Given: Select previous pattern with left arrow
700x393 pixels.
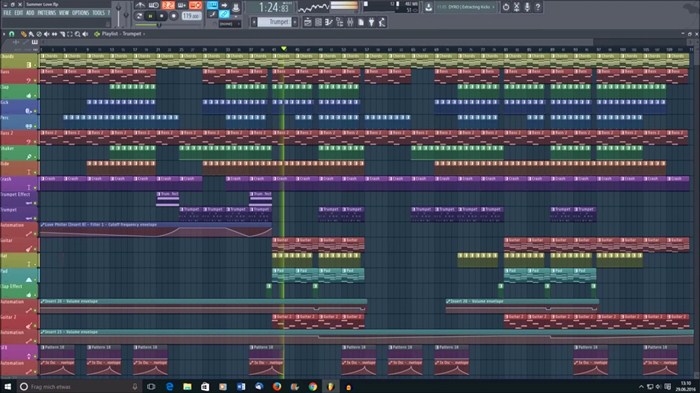Looking at the screenshot, I should 254,22.
